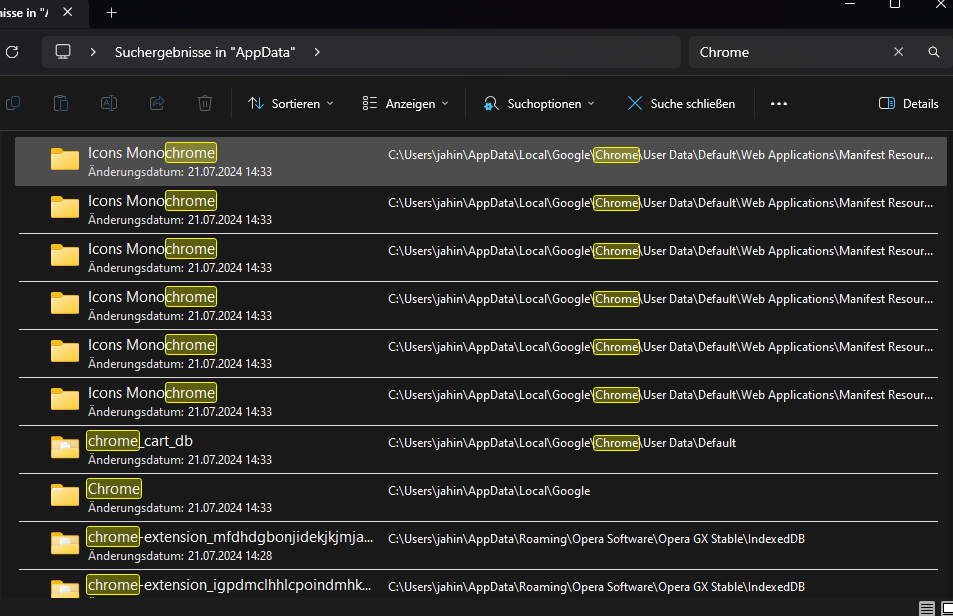Click the Paste toolbar icon
This screenshot has width=953, height=616.
[x=61, y=103]
